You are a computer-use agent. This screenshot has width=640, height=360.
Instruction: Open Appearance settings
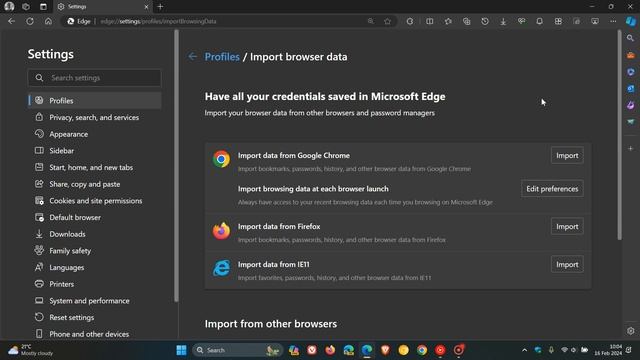[x=95, y=134]
